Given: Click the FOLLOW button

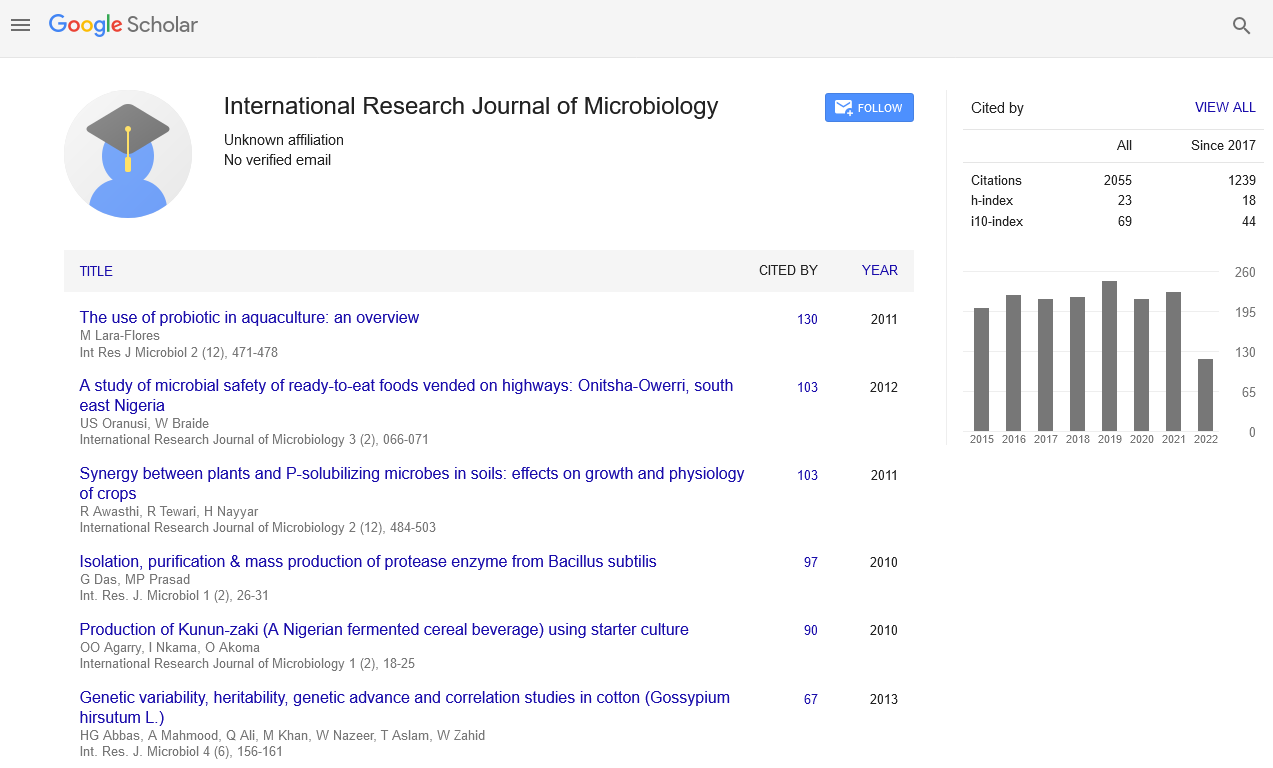Looking at the screenshot, I should [869, 107].
